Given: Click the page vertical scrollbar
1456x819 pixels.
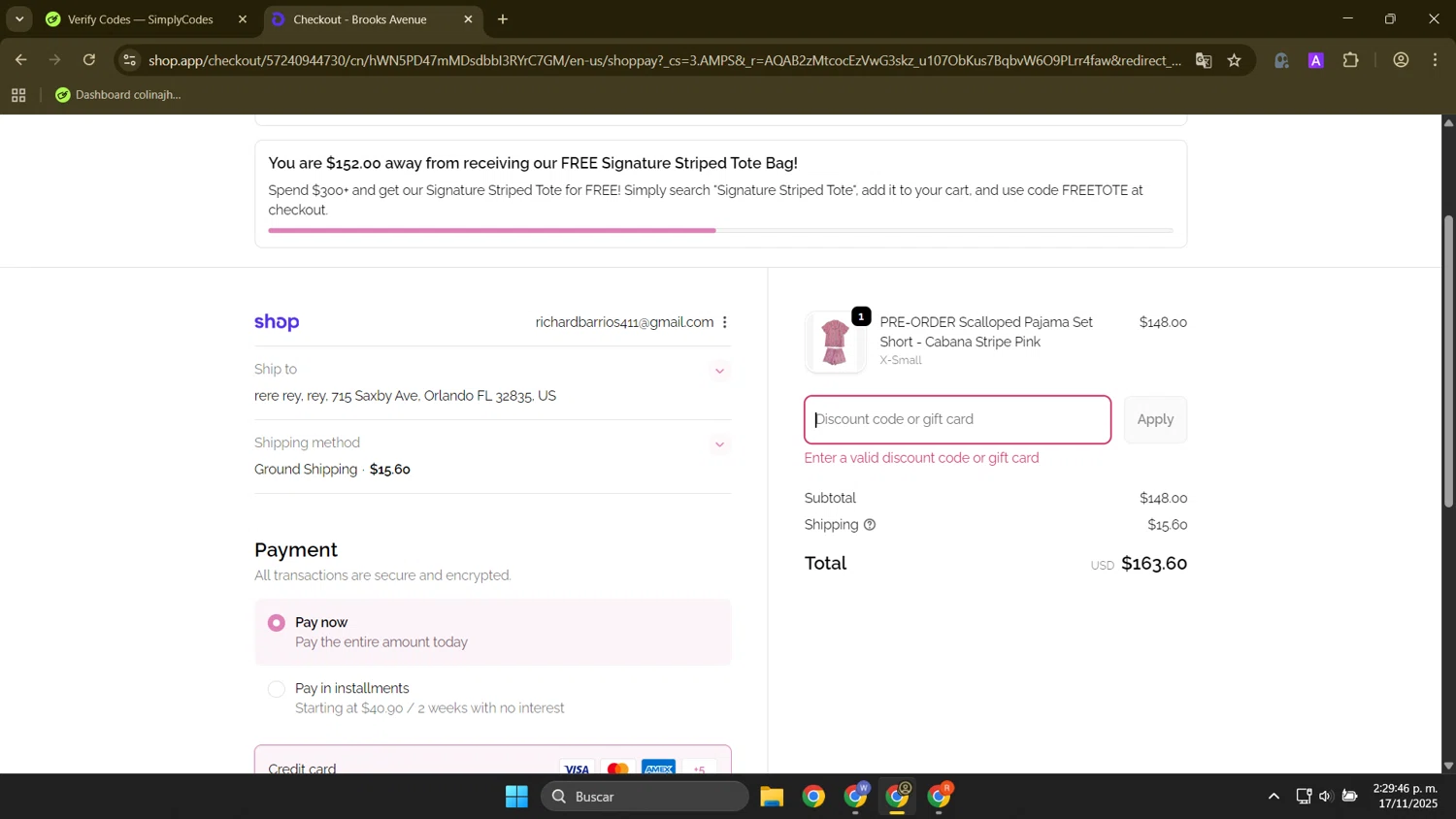Looking at the screenshot, I should pyautogui.click(x=1448, y=361).
